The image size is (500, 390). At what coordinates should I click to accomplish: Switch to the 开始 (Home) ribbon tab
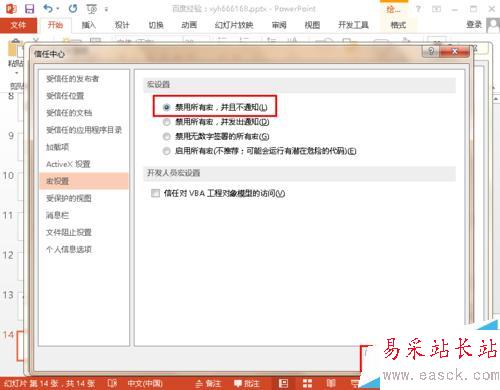click(x=55, y=25)
